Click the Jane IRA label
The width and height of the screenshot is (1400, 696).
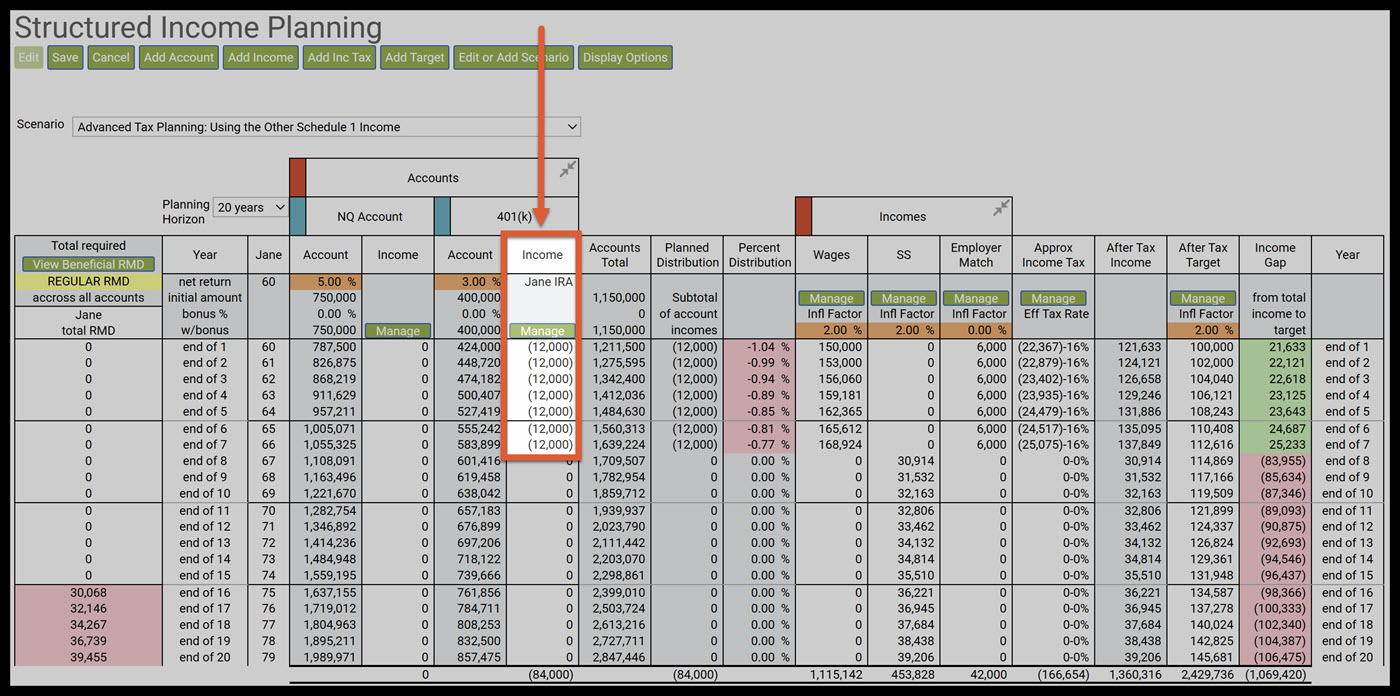pyautogui.click(x=548, y=282)
